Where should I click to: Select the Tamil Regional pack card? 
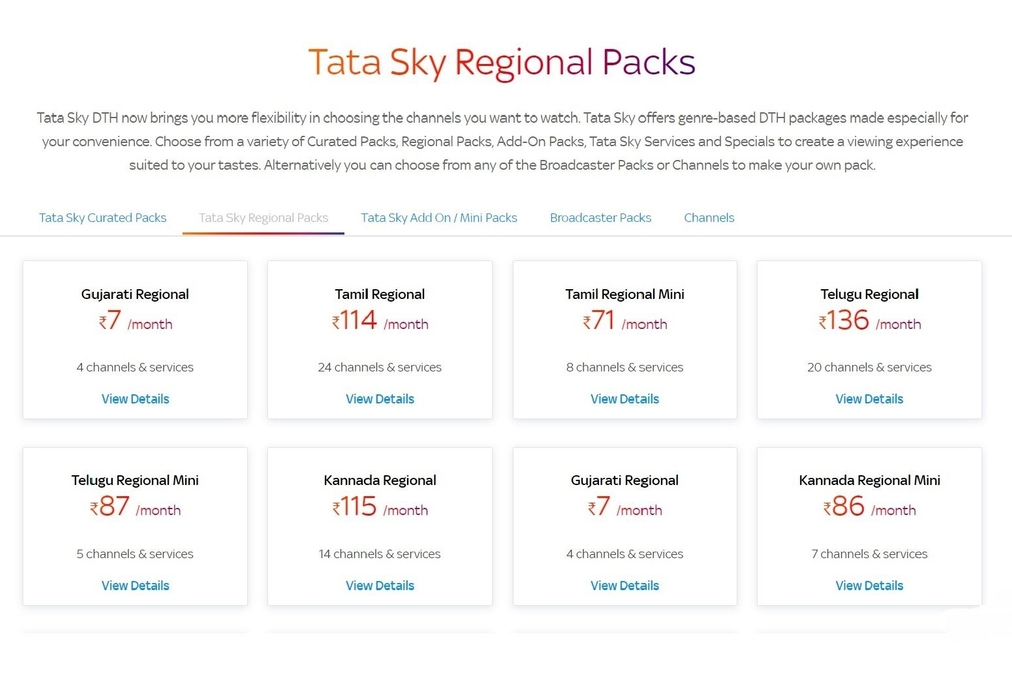[x=380, y=338]
